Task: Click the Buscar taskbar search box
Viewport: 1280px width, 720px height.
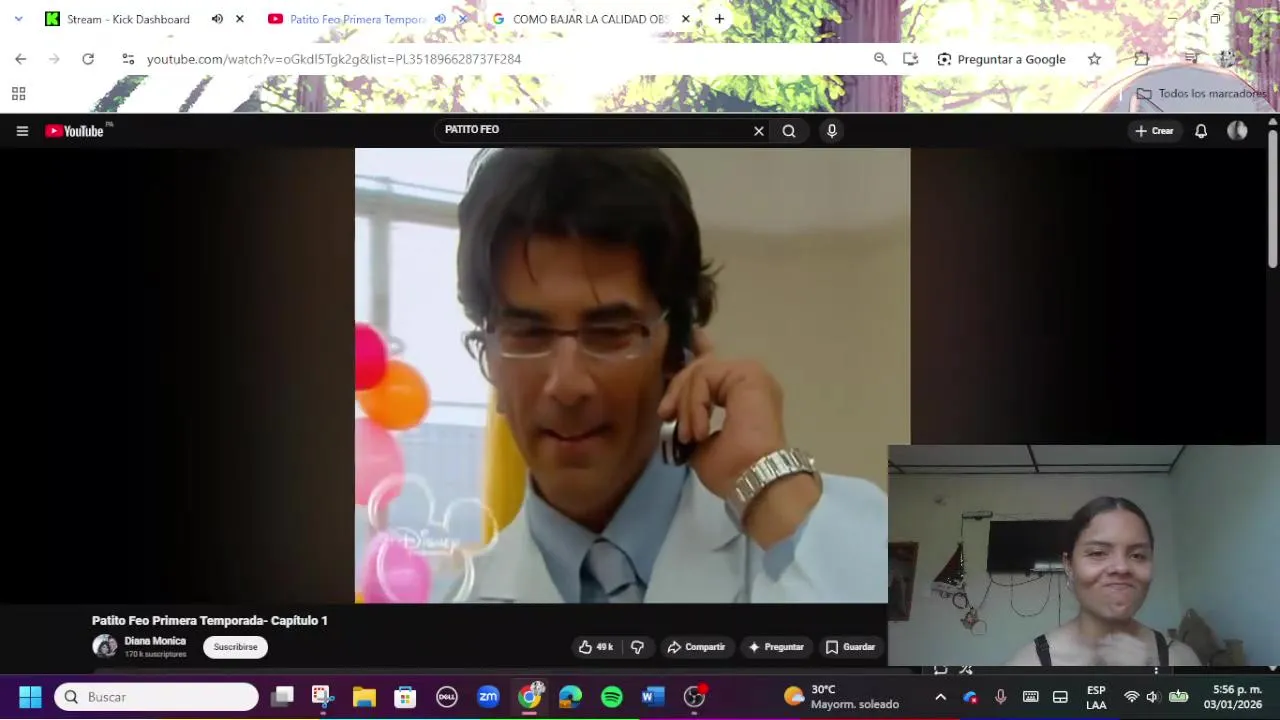Action: [156, 697]
